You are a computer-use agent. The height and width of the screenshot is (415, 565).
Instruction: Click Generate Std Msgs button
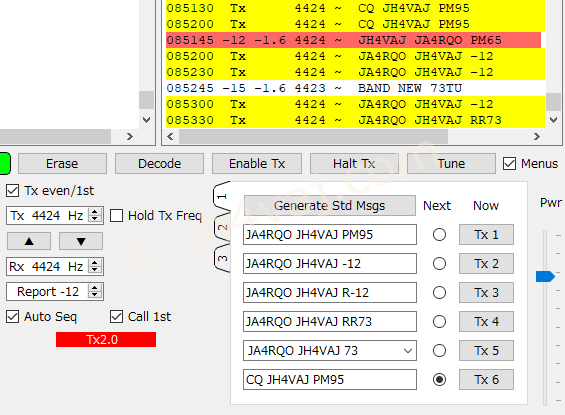pos(330,206)
